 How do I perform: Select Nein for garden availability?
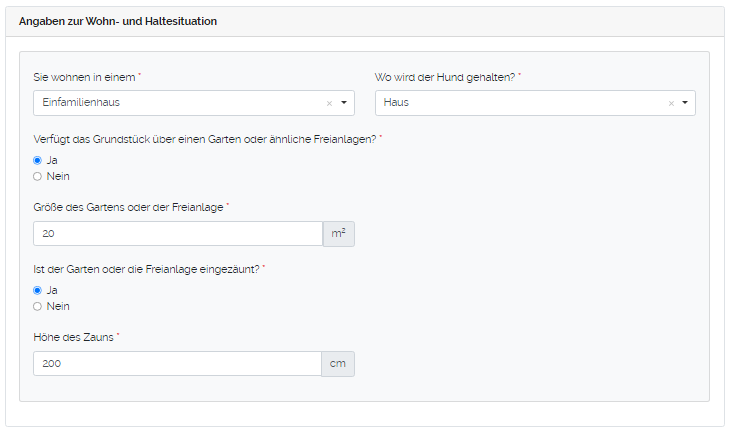point(38,176)
